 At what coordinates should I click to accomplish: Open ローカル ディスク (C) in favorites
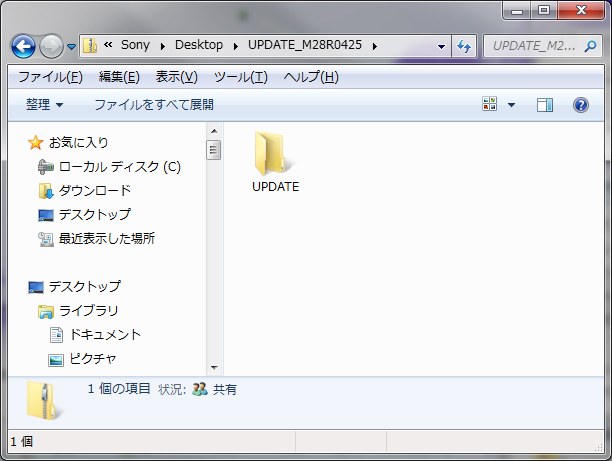(x=118, y=166)
